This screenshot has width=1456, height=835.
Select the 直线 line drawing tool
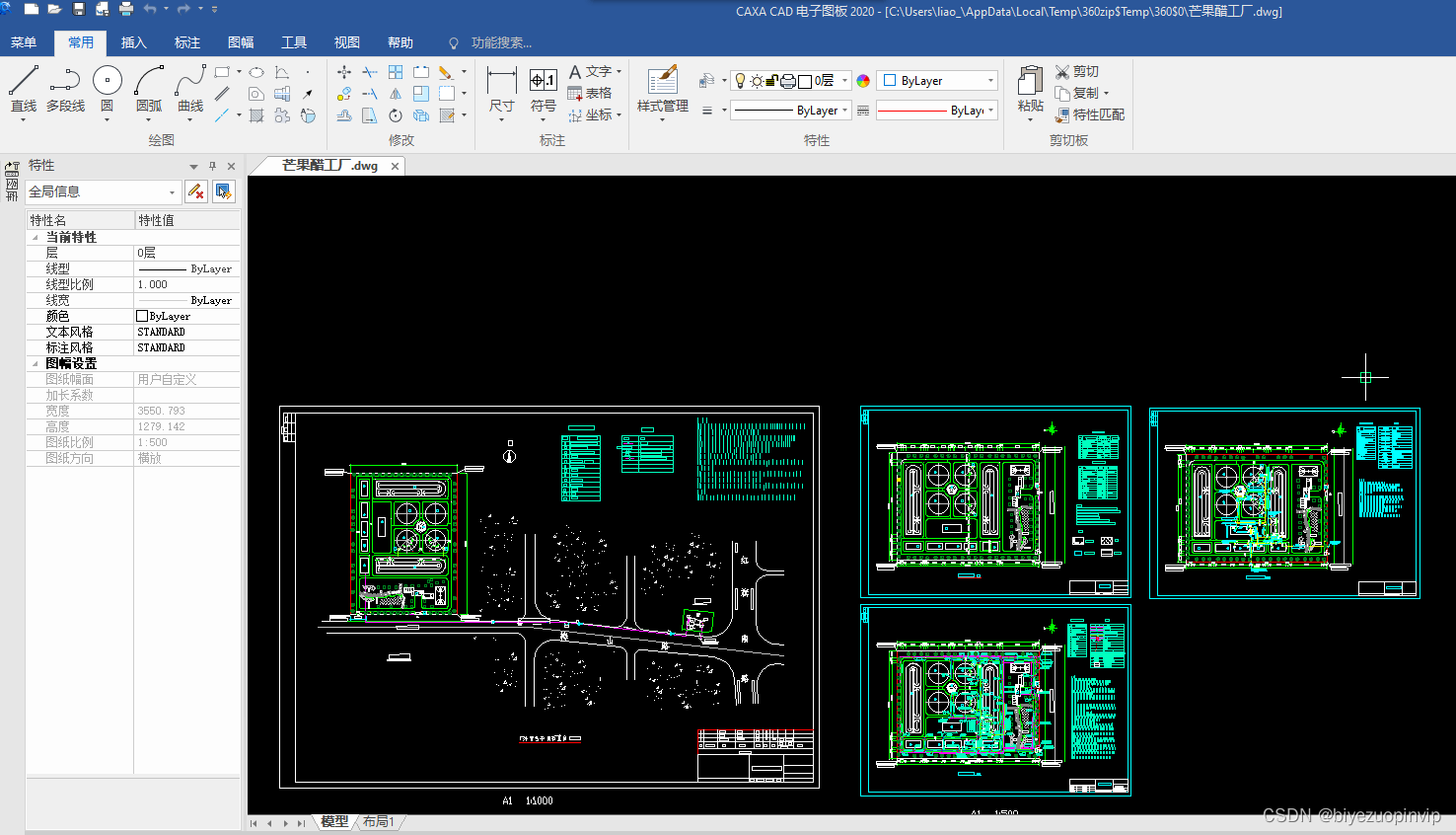24,88
